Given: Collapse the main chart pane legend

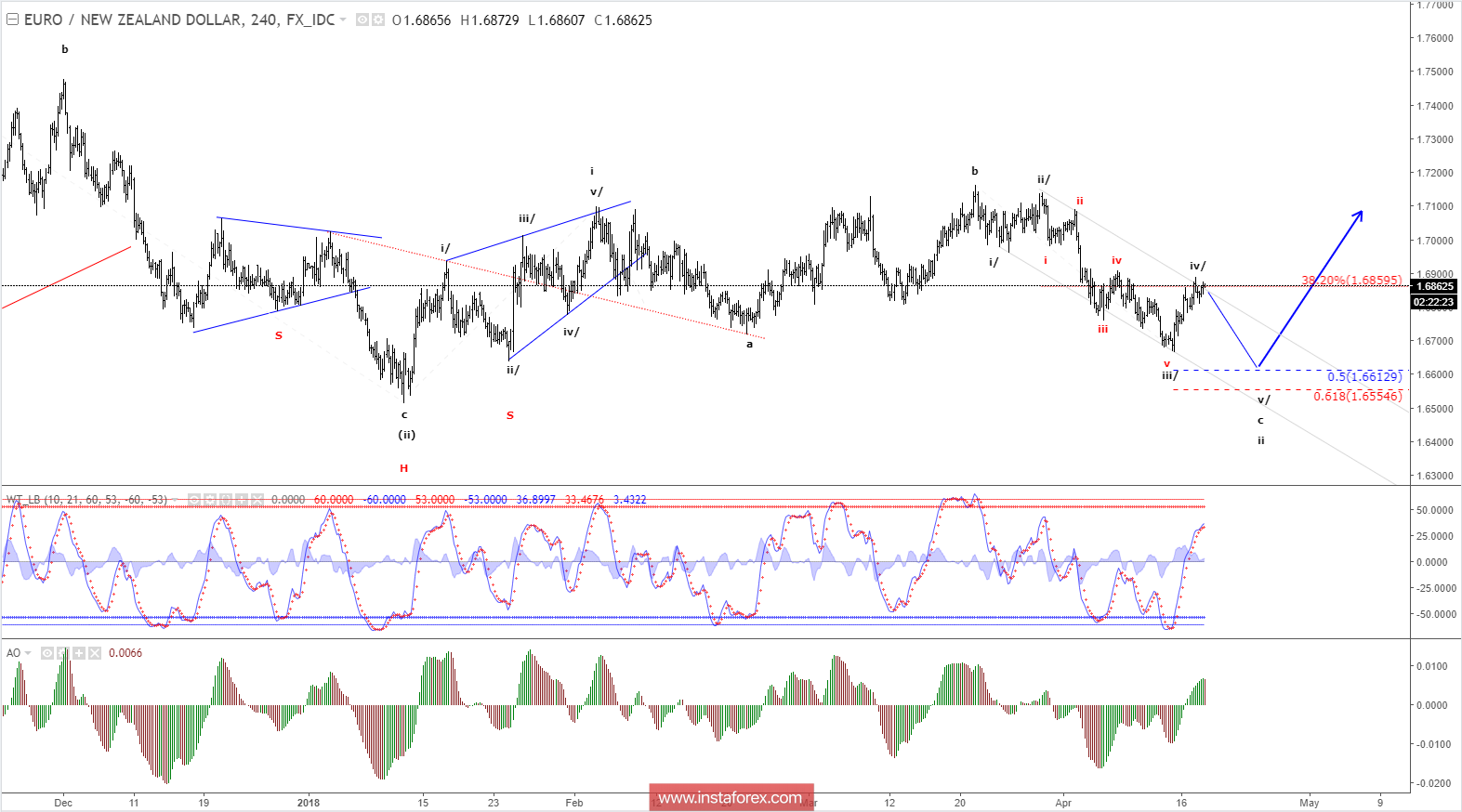Looking at the screenshot, I should tap(12, 20).
